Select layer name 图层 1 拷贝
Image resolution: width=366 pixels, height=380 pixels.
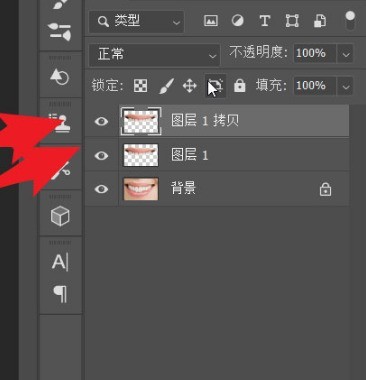pos(205,120)
